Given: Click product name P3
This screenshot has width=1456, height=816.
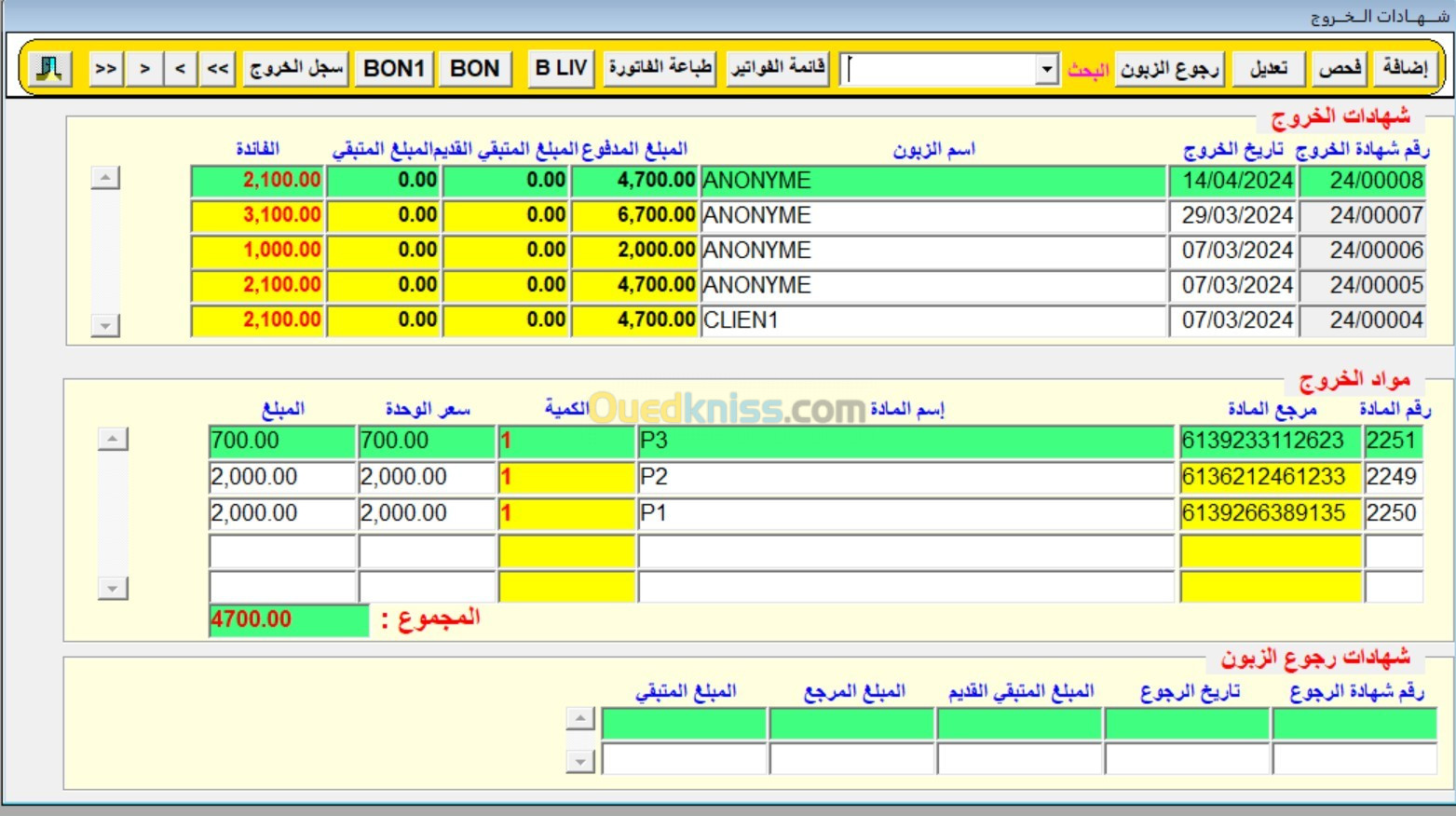Looking at the screenshot, I should [905, 441].
